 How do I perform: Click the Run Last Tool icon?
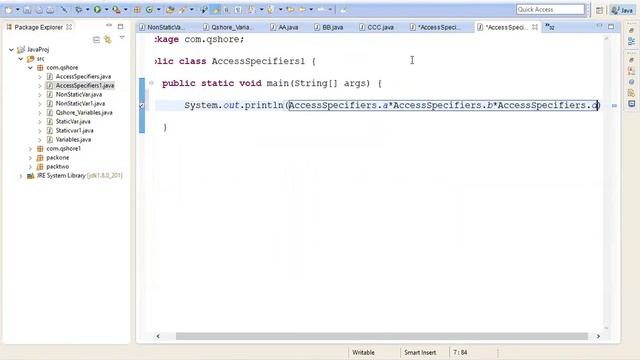coord(116,9)
